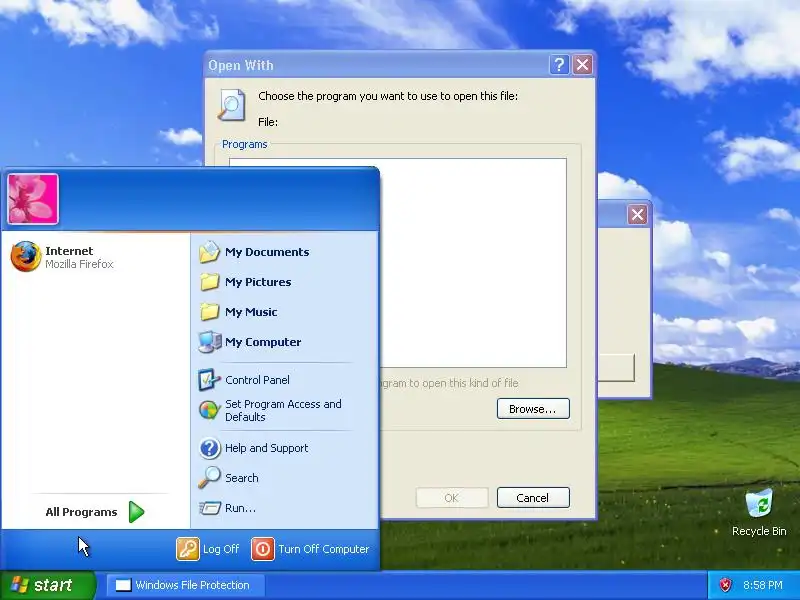The height and width of the screenshot is (600, 800).
Task: Click the Open With document magnifier icon
Action: (x=232, y=105)
